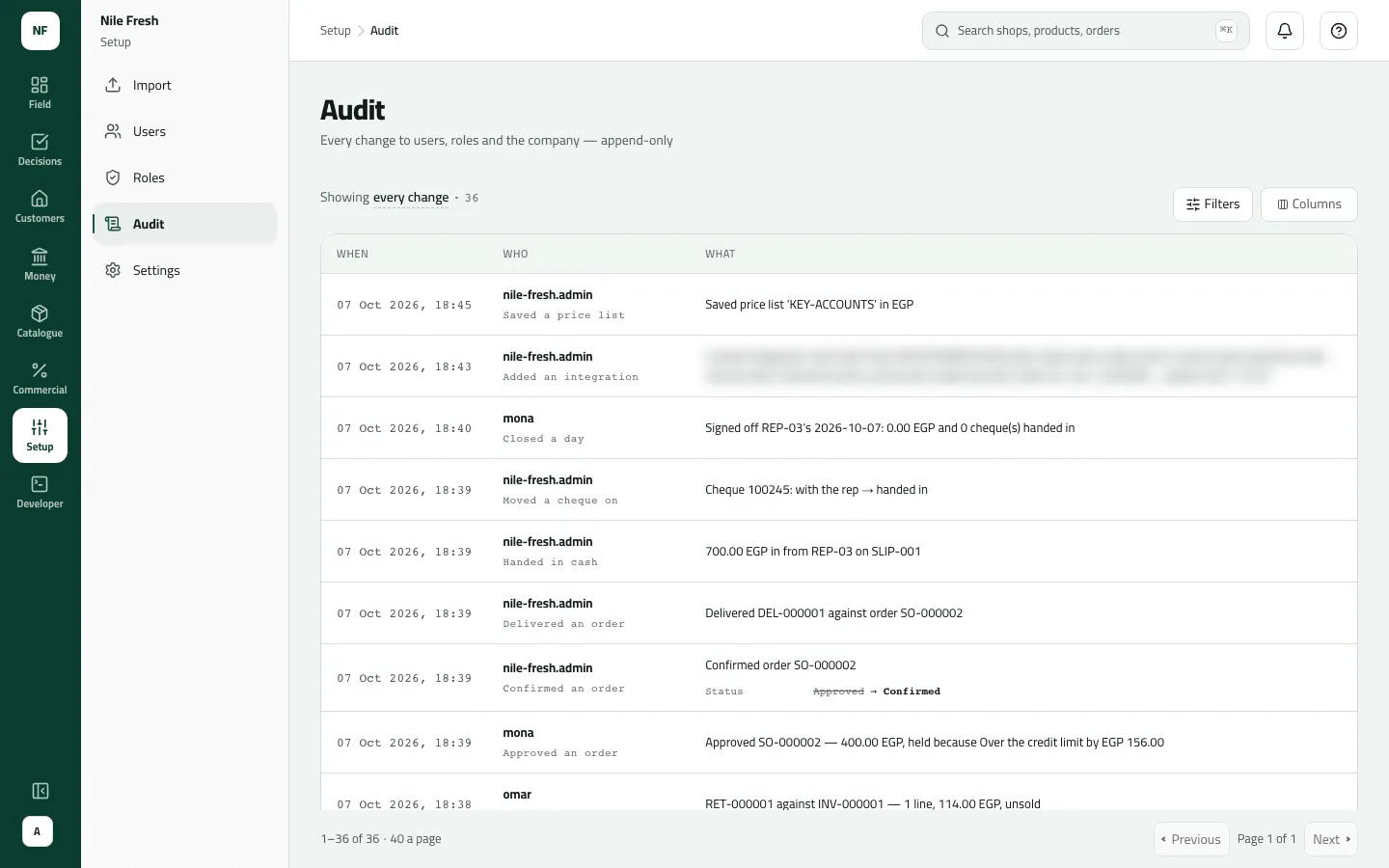Open the notifications bell
The height and width of the screenshot is (868, 1389).
point(1285,31)
